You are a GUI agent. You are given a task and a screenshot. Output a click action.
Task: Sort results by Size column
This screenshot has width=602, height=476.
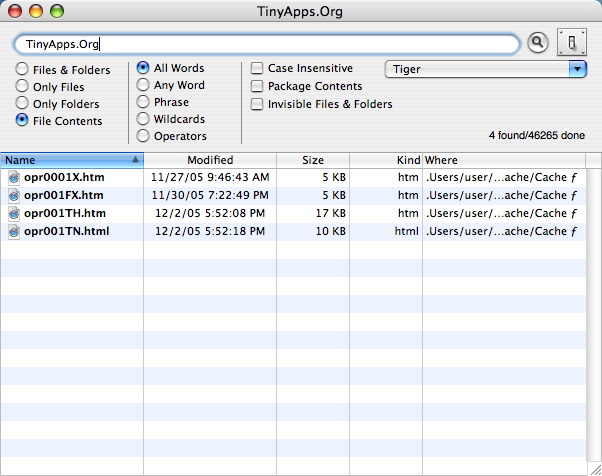(312, 160)
